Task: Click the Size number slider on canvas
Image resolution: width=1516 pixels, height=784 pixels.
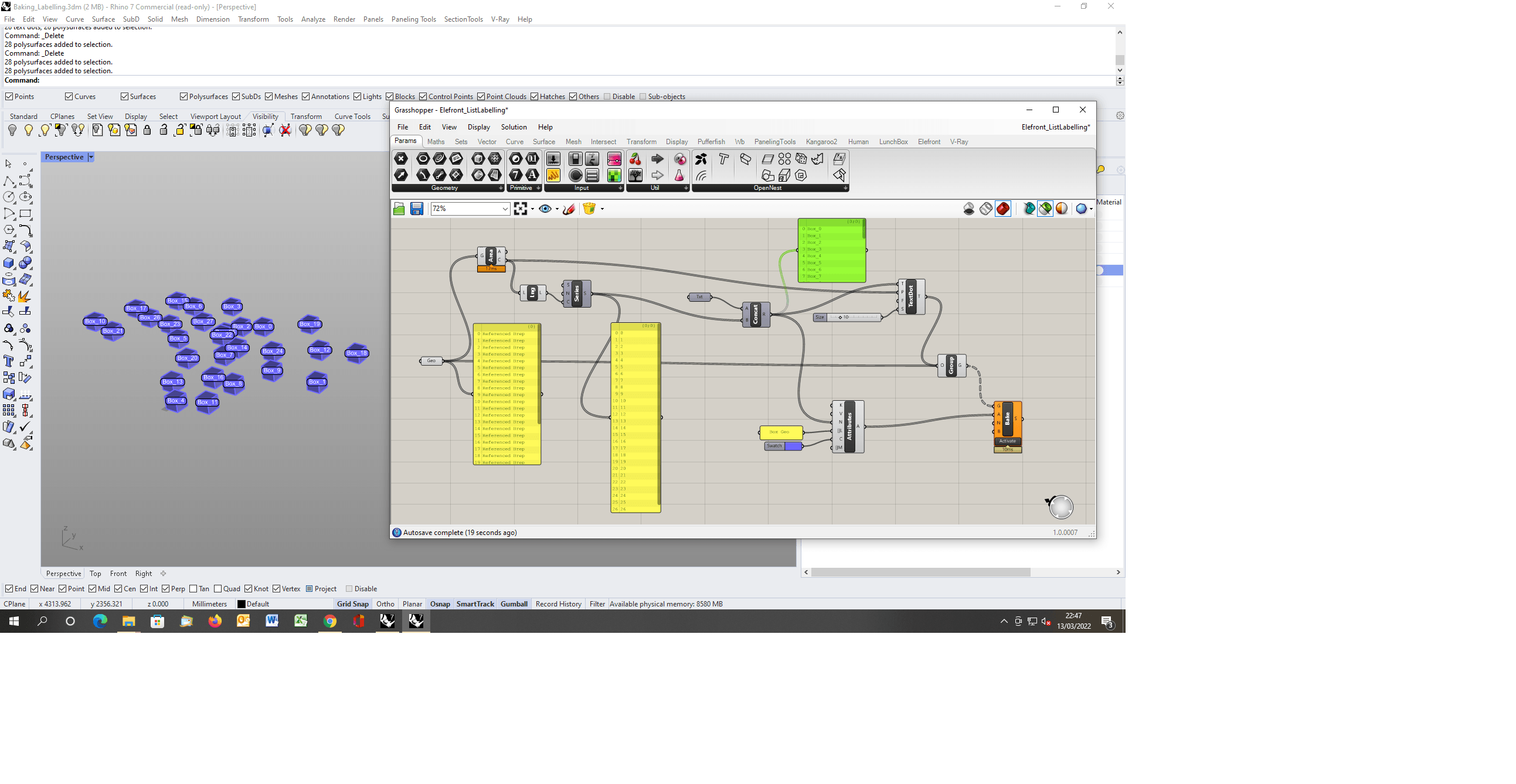Action: click(848, 317)
